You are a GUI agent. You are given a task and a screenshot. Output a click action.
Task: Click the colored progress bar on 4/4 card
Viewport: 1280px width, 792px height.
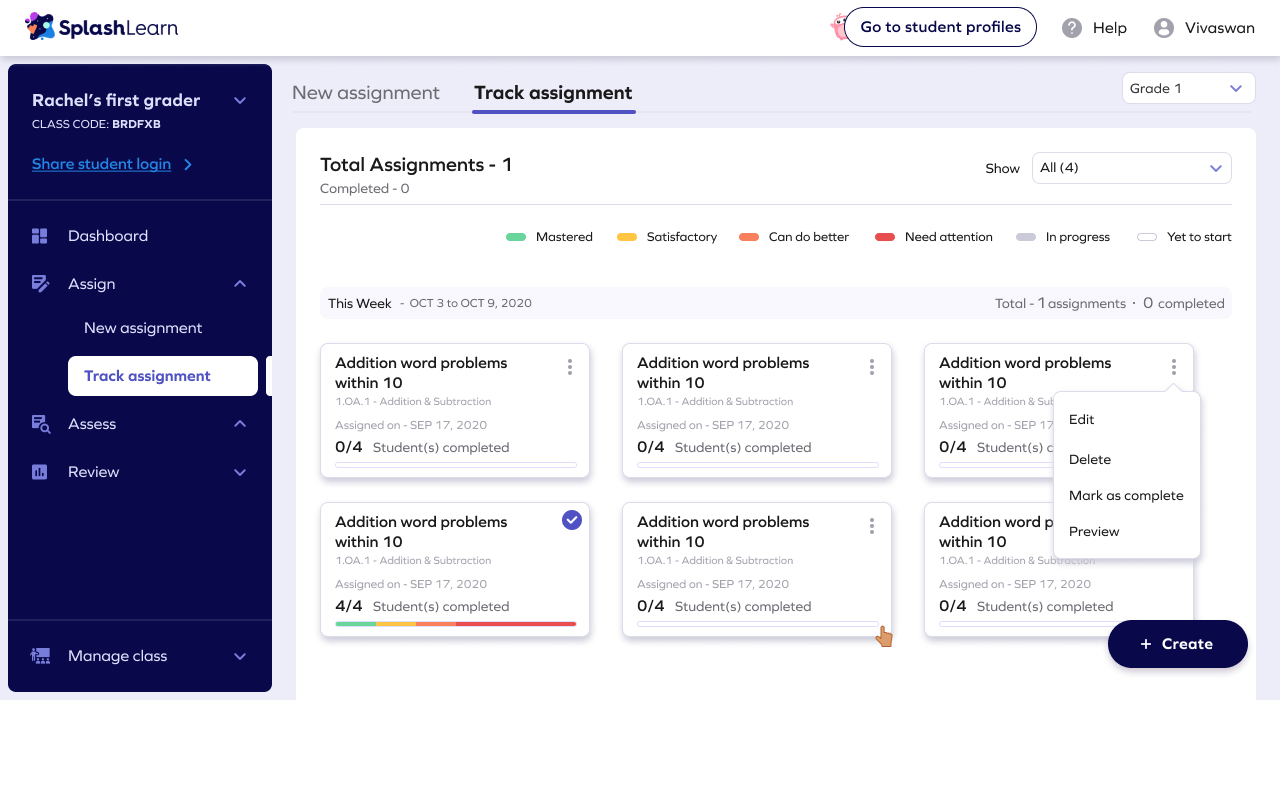[456, 624]
